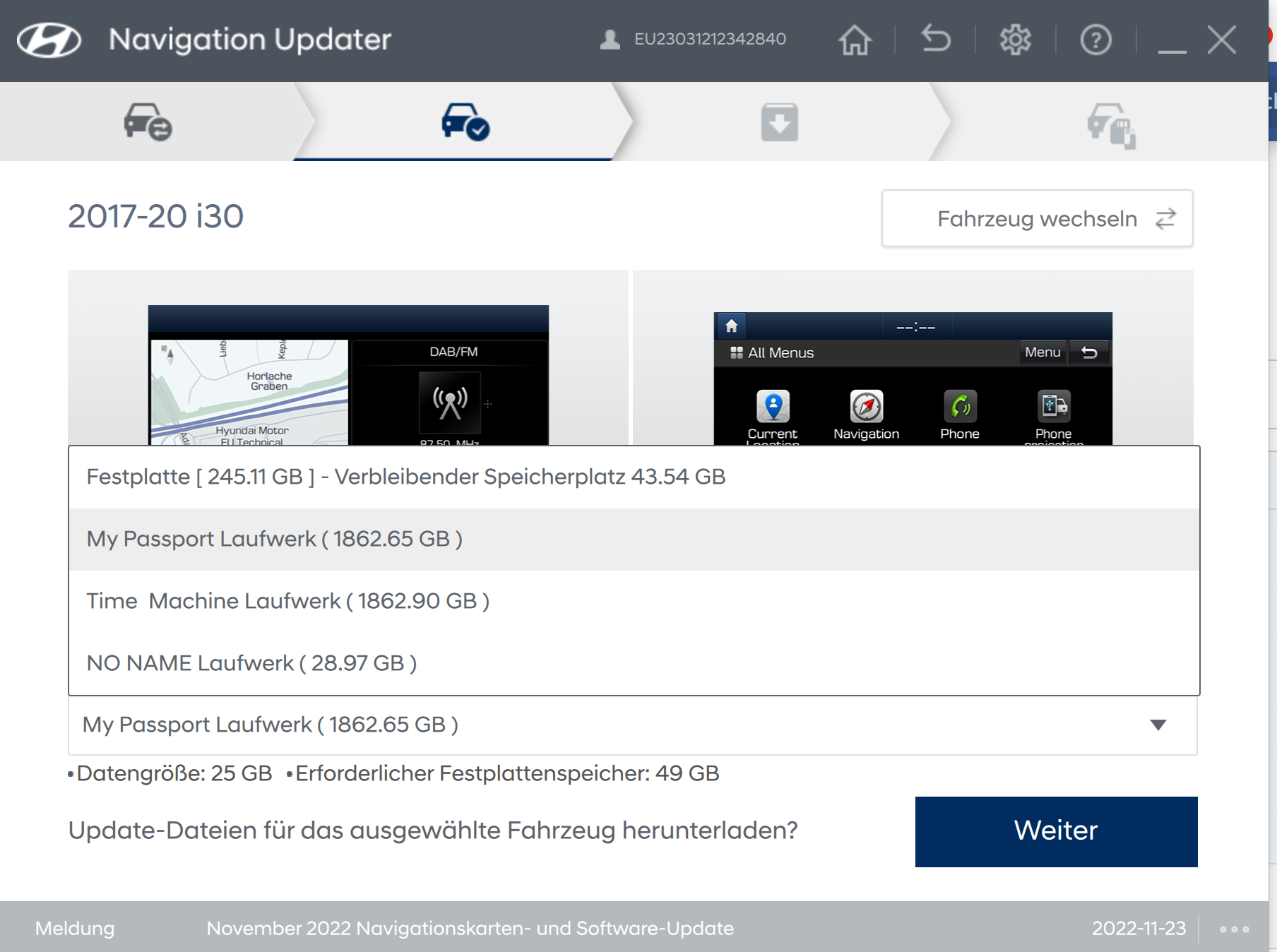Choose NO NAME Laufwerk 28.97 GB

click(634, 663)
